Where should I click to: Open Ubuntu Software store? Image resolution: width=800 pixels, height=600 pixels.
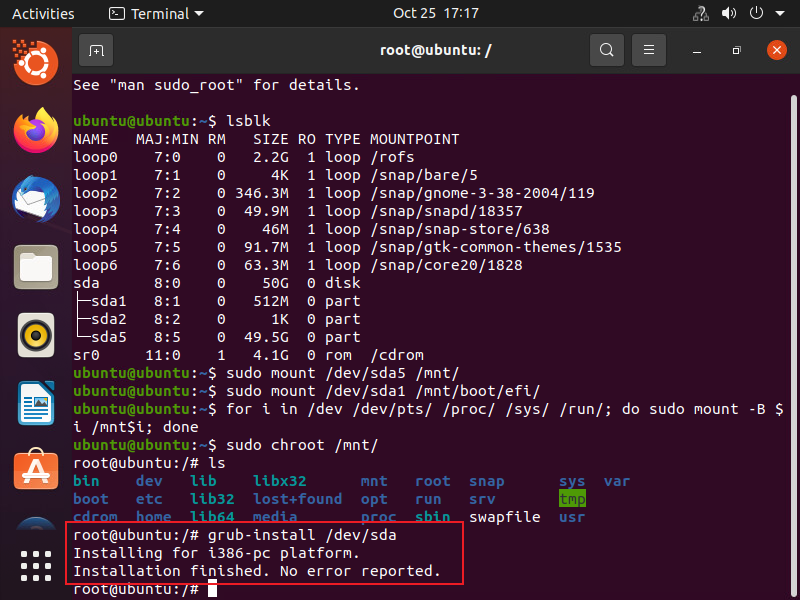click(36, 471)
